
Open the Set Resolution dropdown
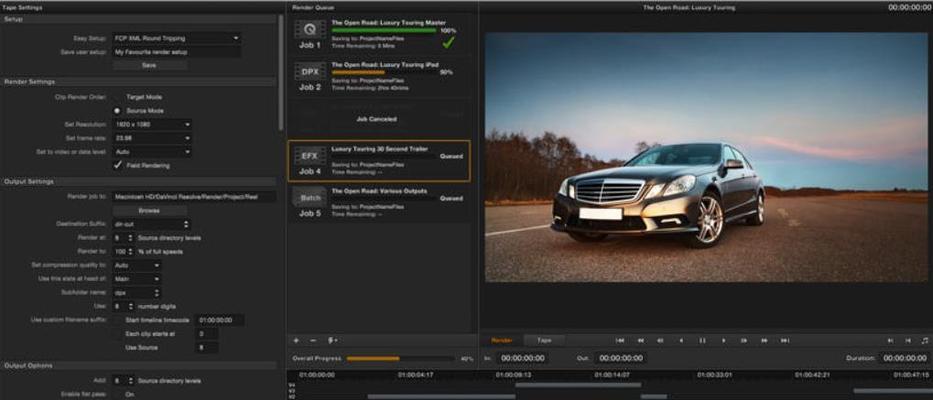pos(152,124)
